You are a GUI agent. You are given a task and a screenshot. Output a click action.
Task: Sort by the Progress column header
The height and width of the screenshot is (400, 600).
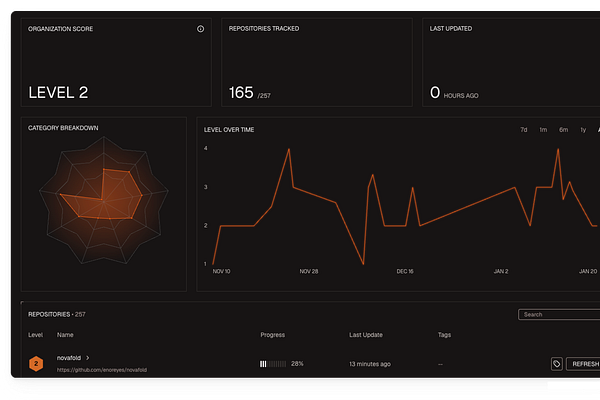click(272, 335)
